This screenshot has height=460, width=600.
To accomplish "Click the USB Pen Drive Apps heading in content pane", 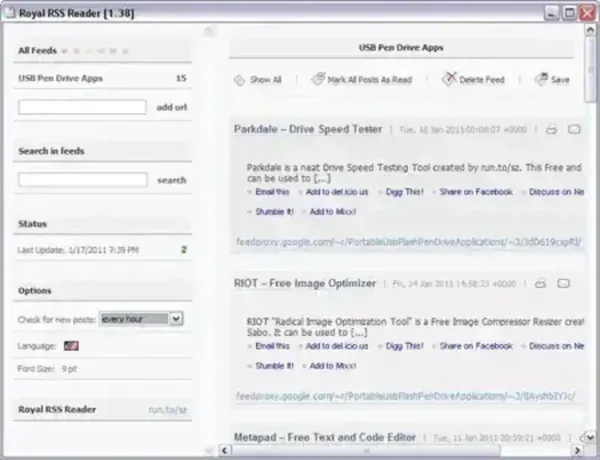I will (x=401, y=48).
